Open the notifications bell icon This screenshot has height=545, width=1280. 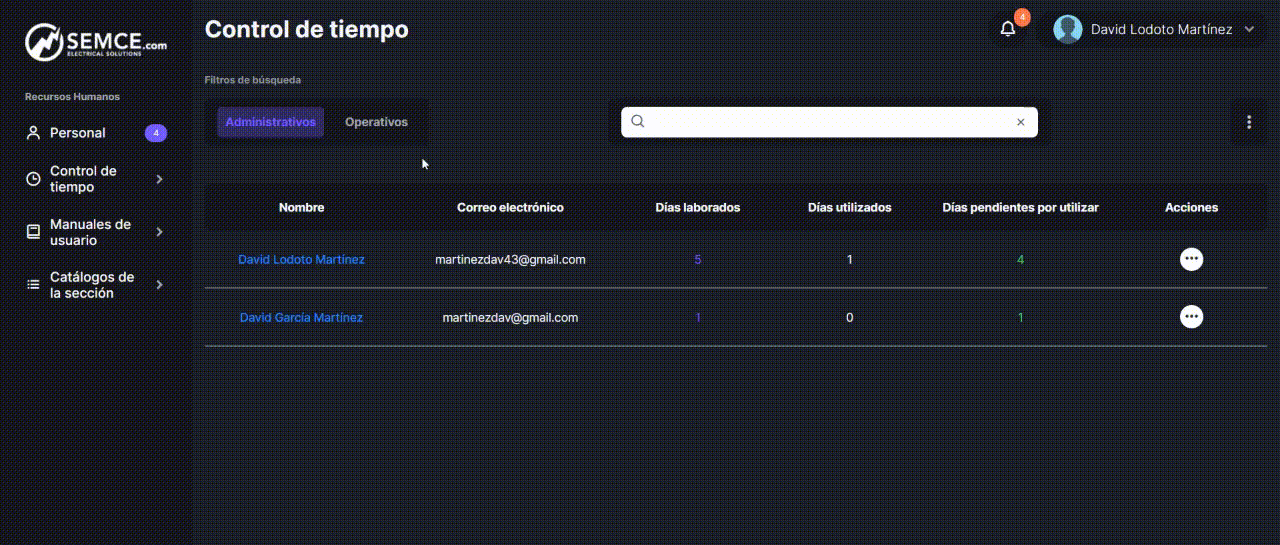coord(1008,29)
